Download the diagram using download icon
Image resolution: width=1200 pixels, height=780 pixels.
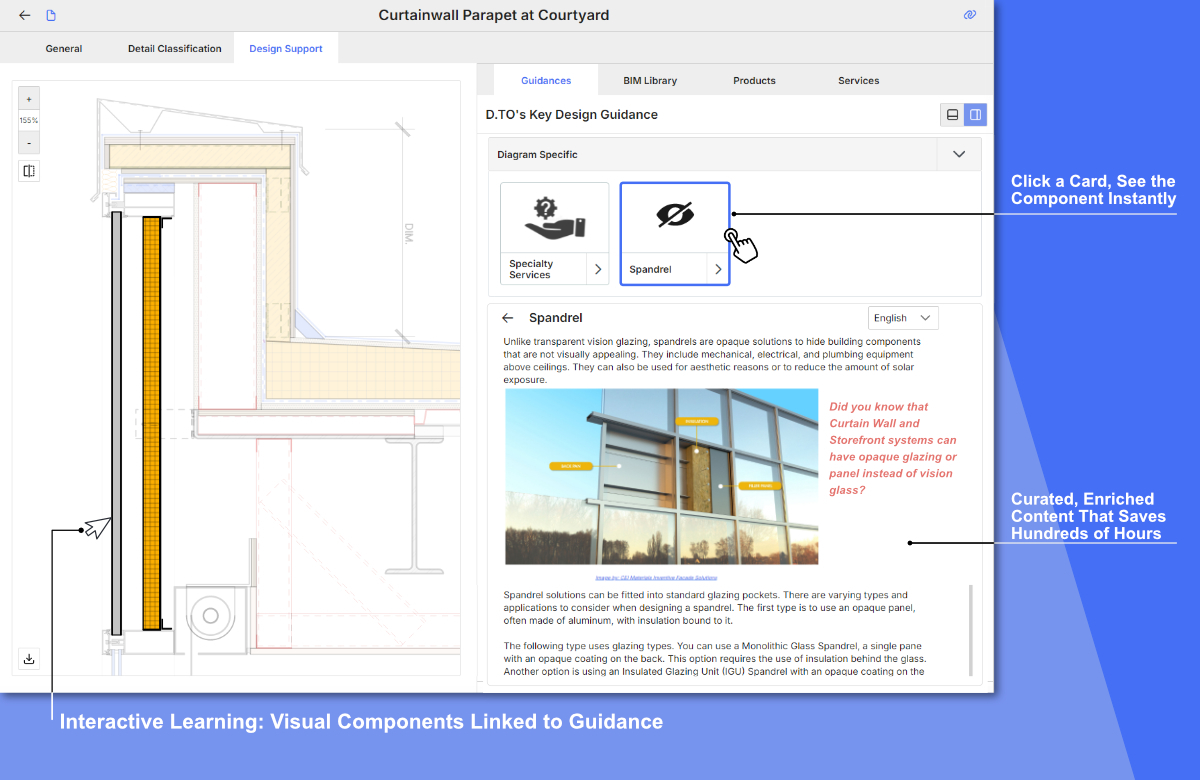pos(29,658)
